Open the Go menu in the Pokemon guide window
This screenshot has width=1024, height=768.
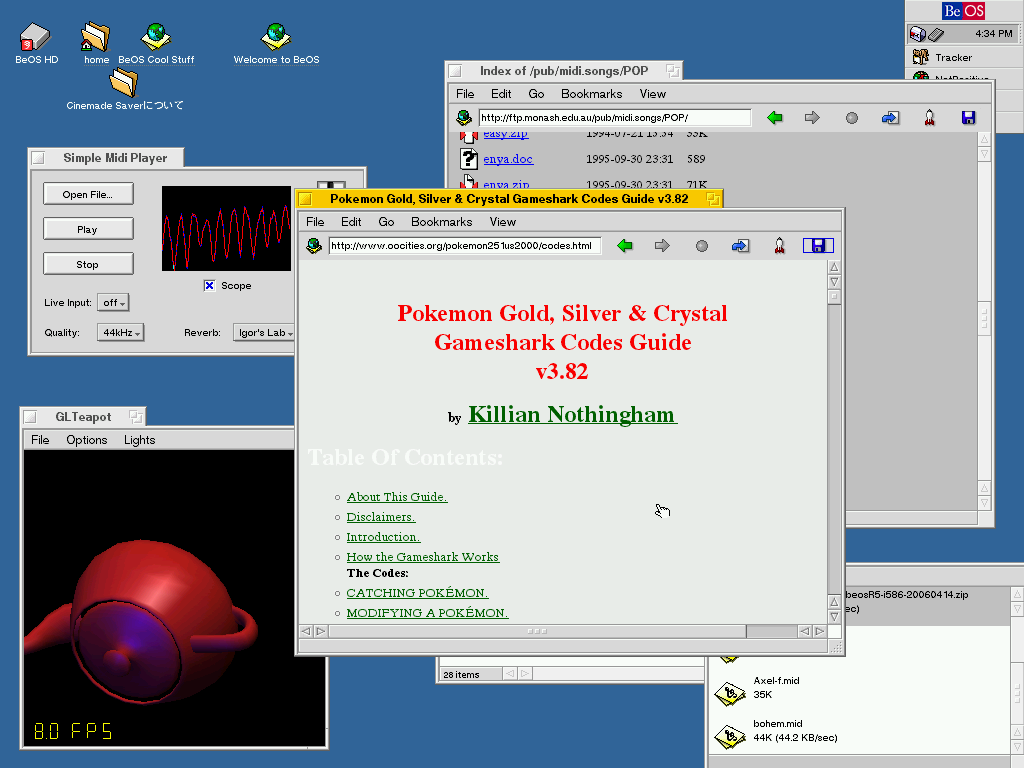click(386, 222)
